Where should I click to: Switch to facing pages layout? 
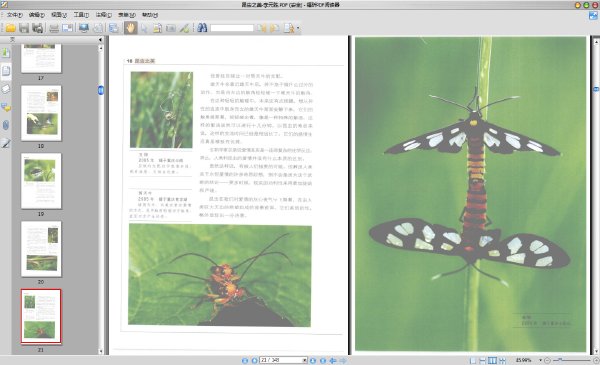pos(492,360)
